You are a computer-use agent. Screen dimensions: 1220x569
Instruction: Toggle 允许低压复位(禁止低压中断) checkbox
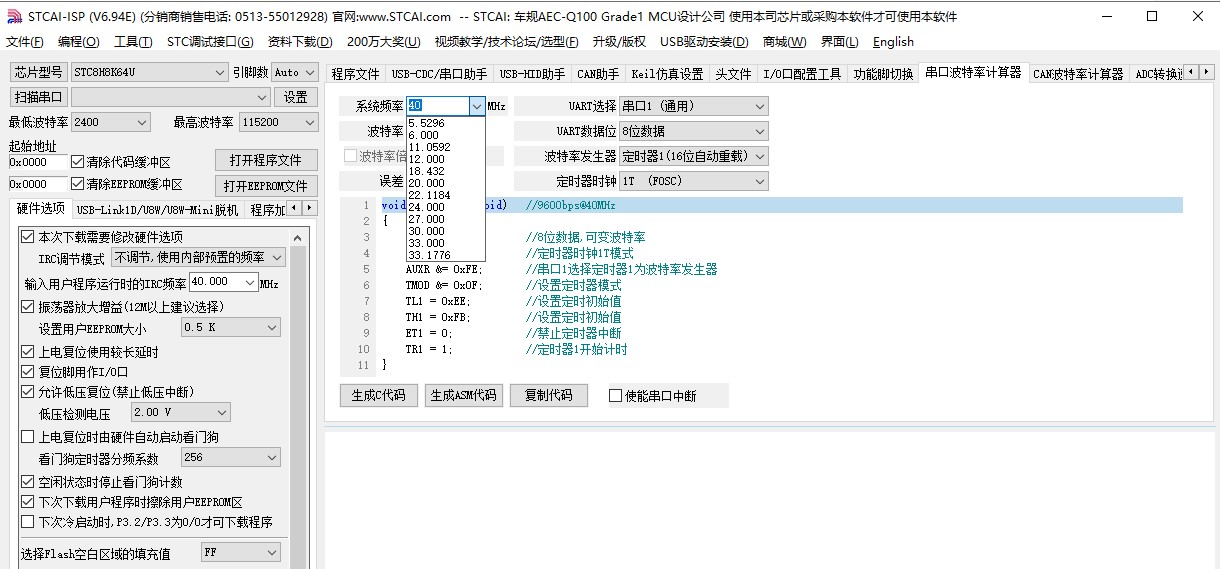click(x=28, y=392)
